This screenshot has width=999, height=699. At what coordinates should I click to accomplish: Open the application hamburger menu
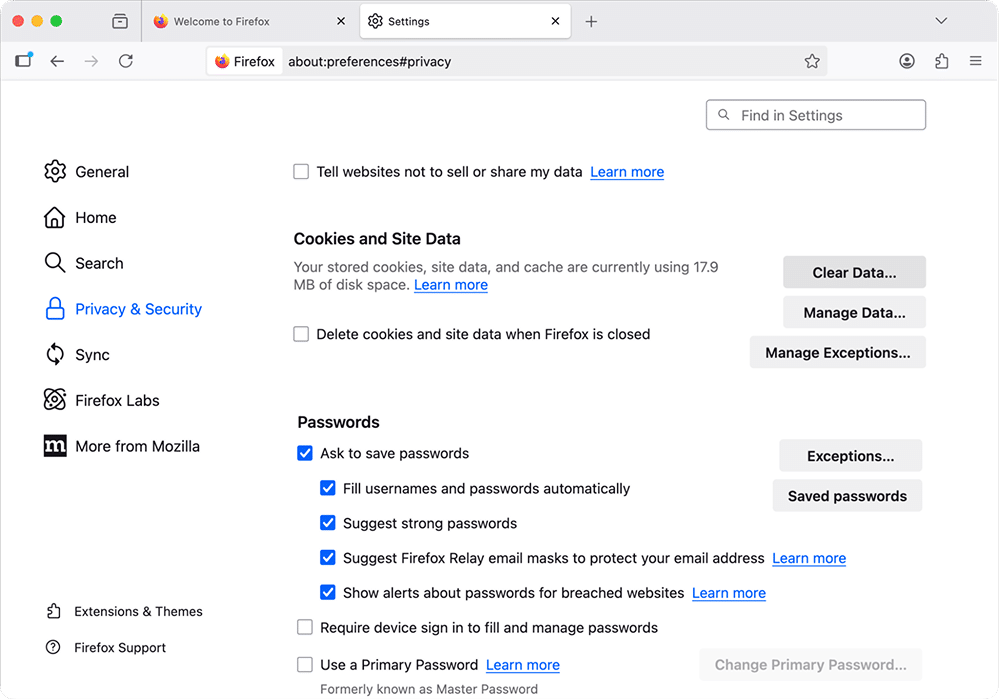click(975, 61)
